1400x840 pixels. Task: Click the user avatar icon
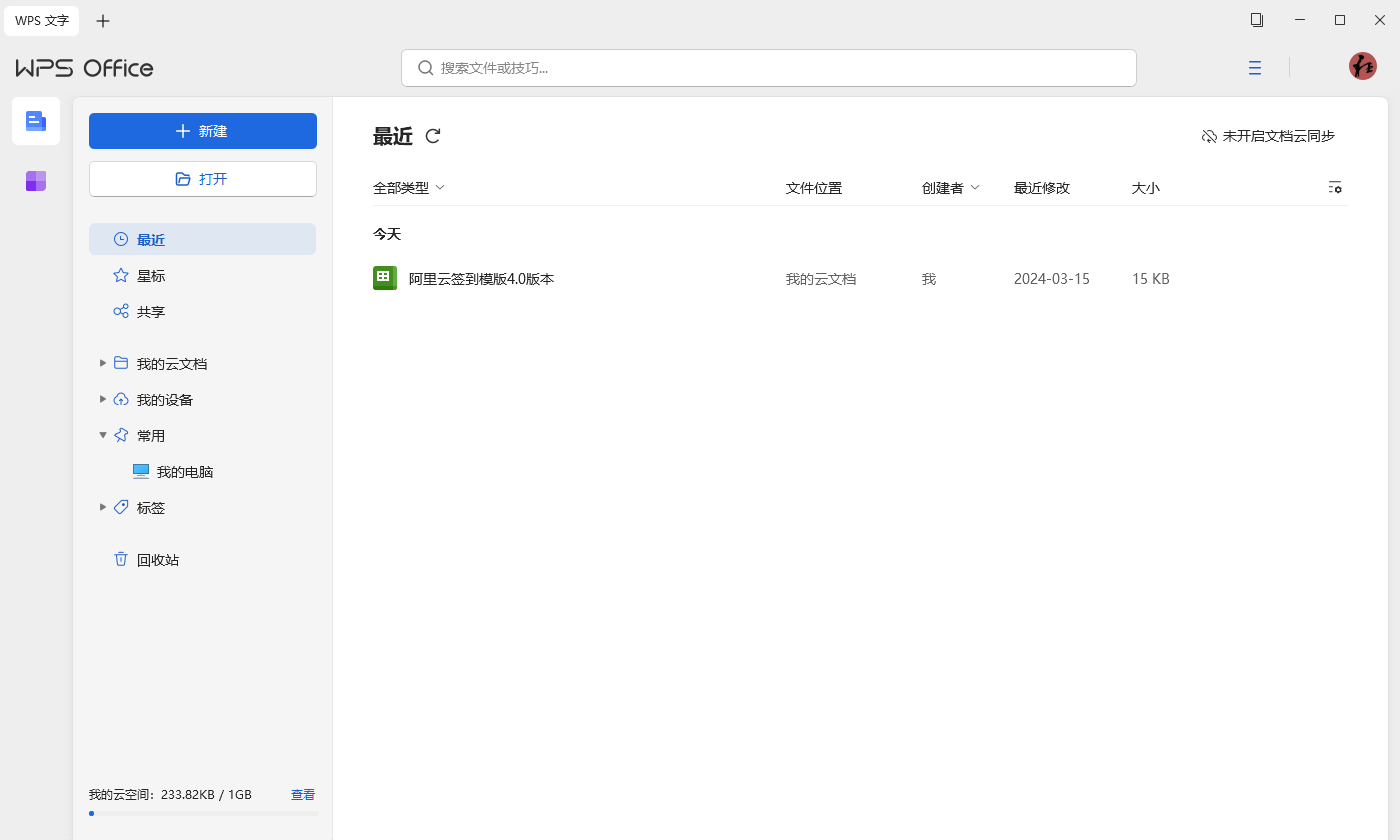tap(1363, 67)
